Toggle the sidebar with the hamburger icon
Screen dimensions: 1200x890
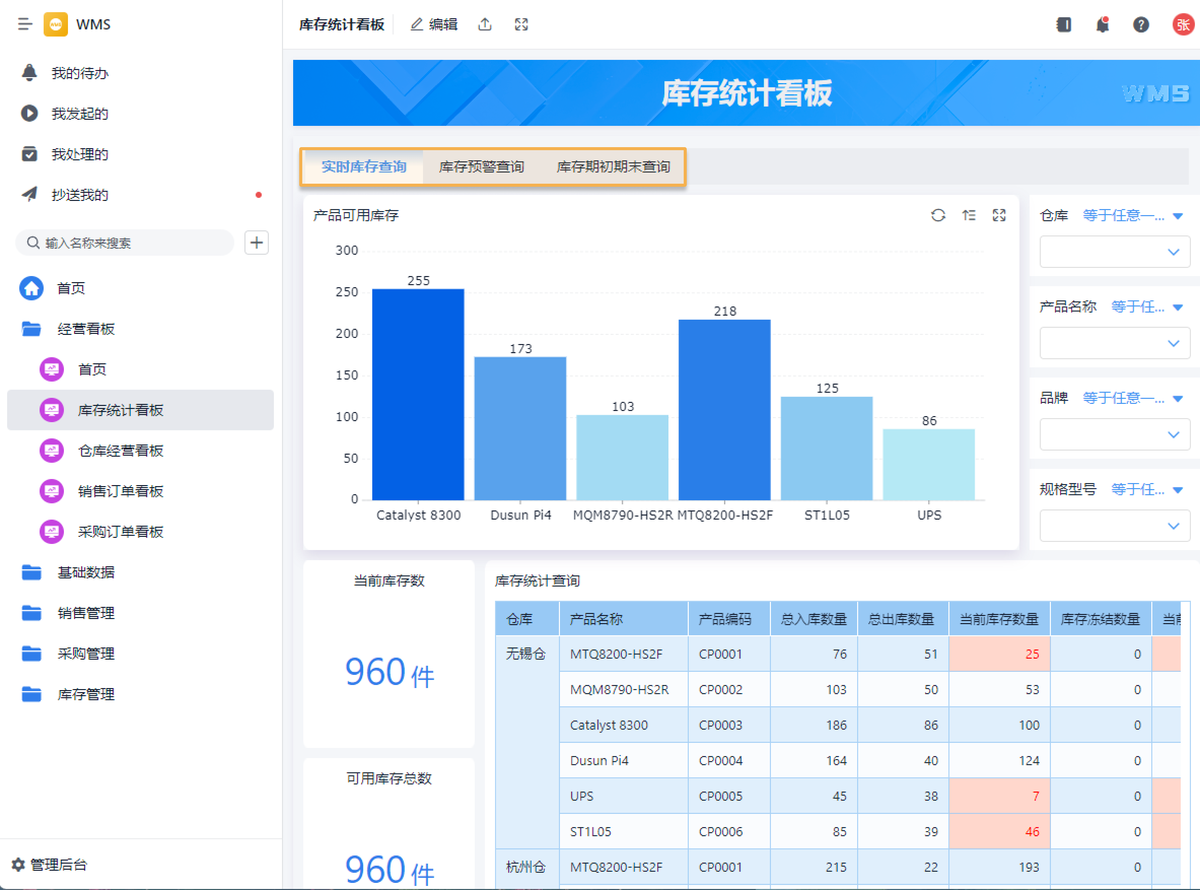[x=23, y=24]
